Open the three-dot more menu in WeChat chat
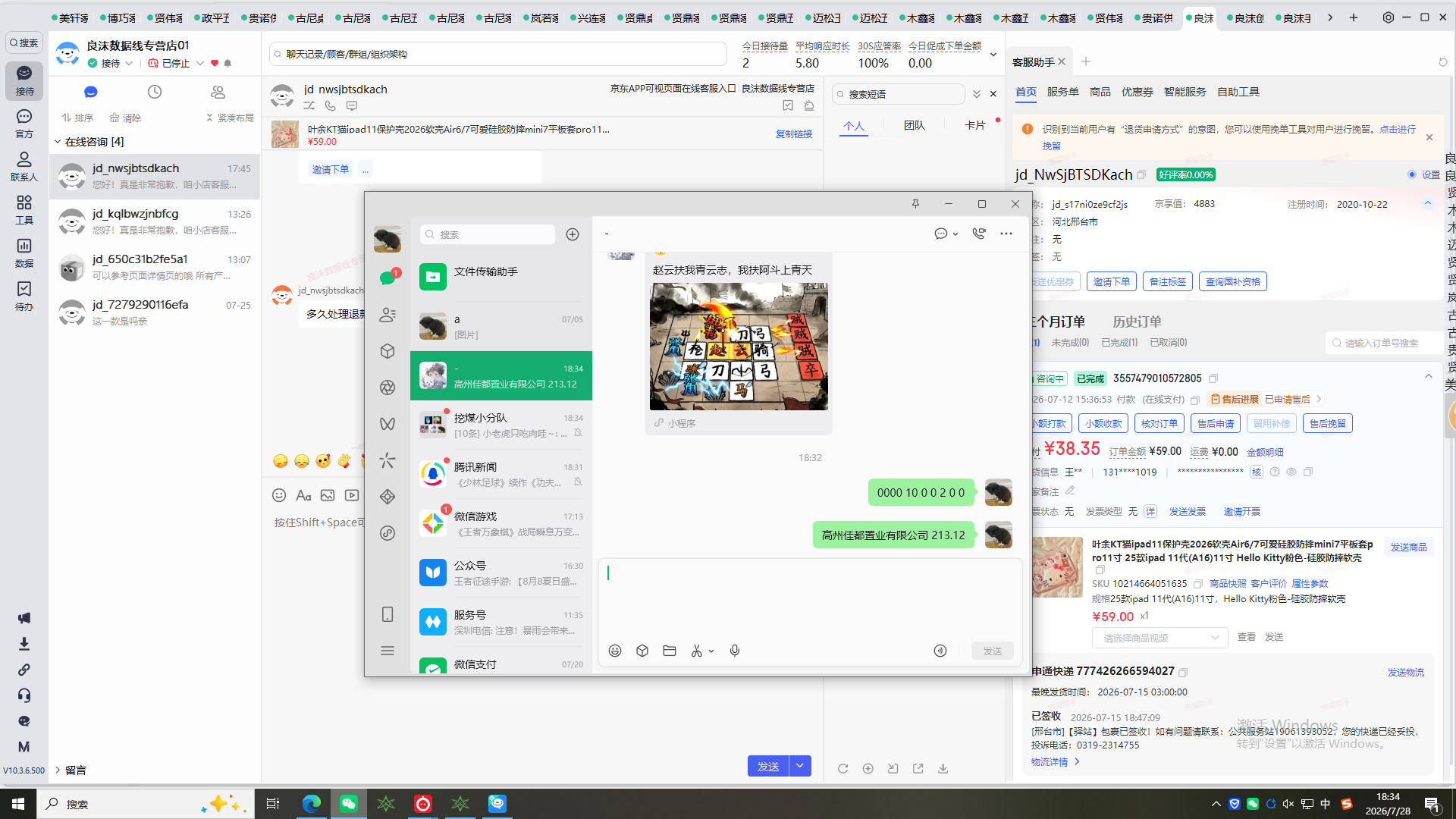 [1006, 234]
